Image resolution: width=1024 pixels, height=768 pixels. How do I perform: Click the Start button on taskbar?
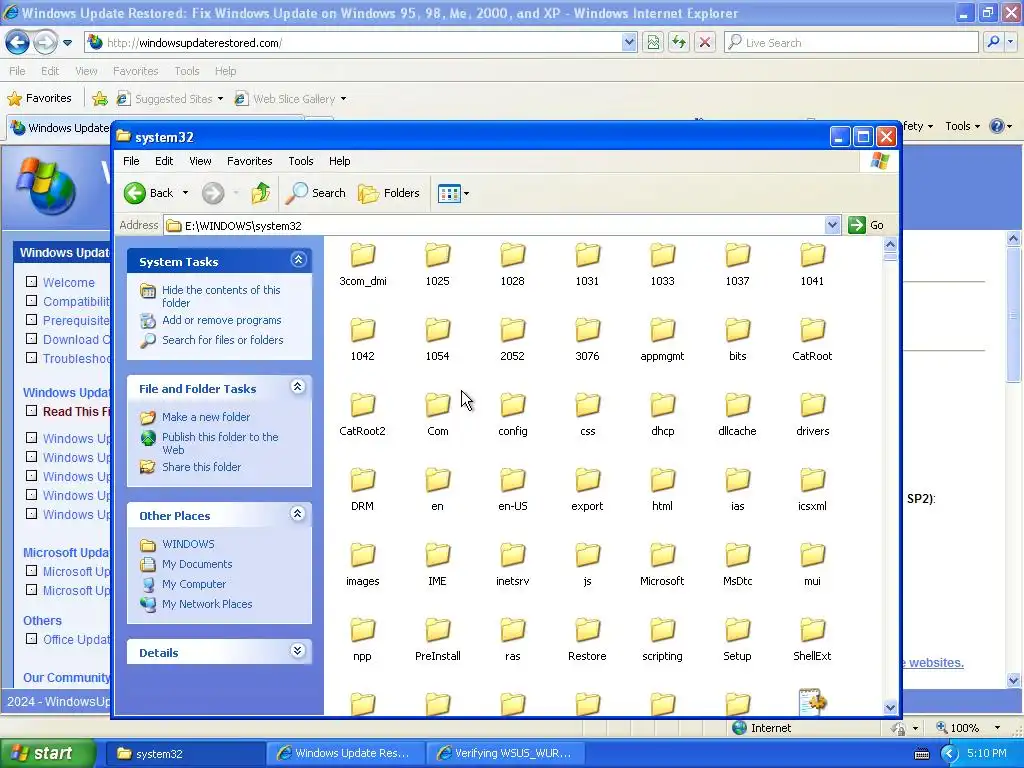[47, 753]
